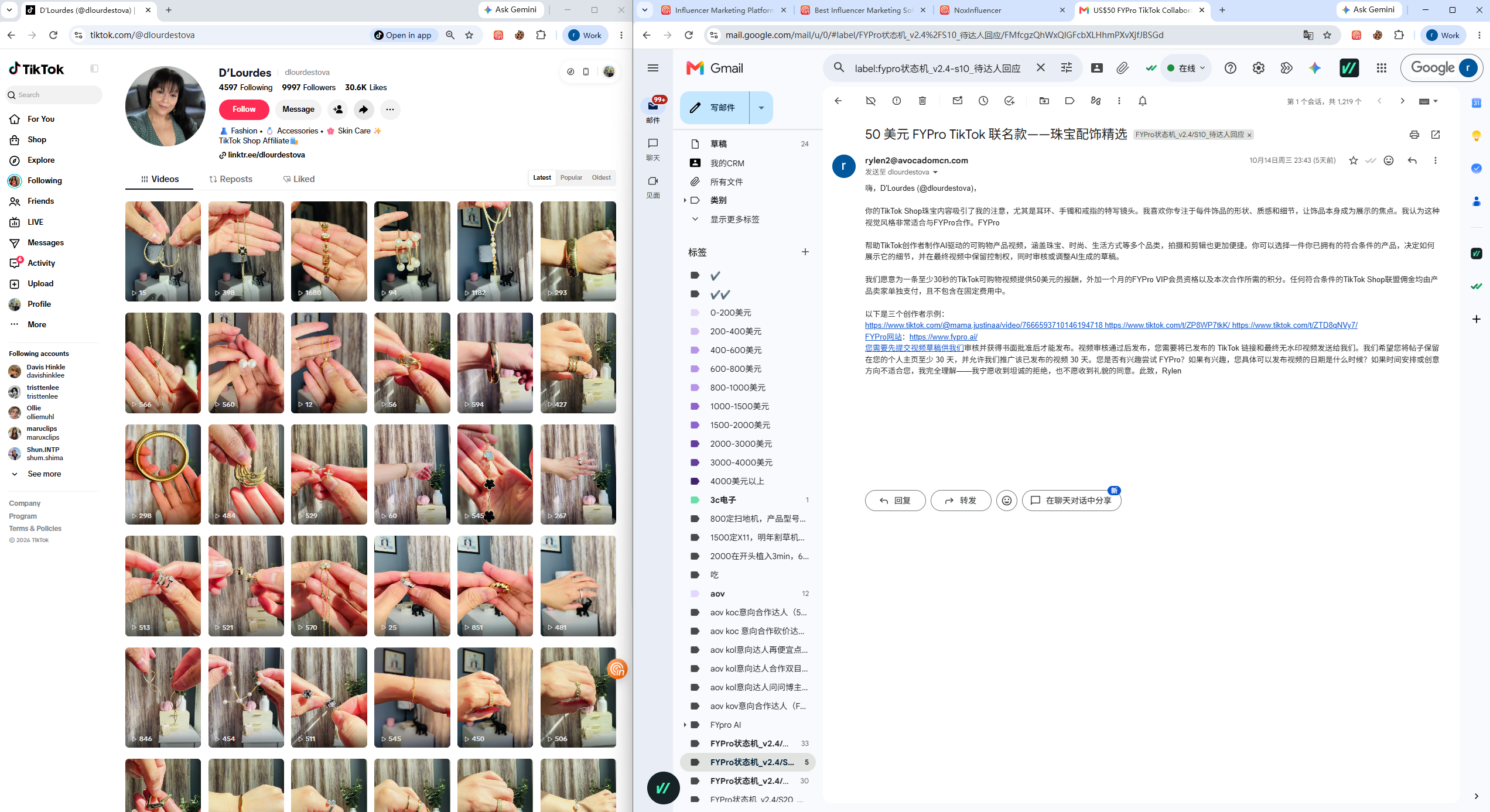
Task: Open the Move to folder icon
Action: (1044, 101)
